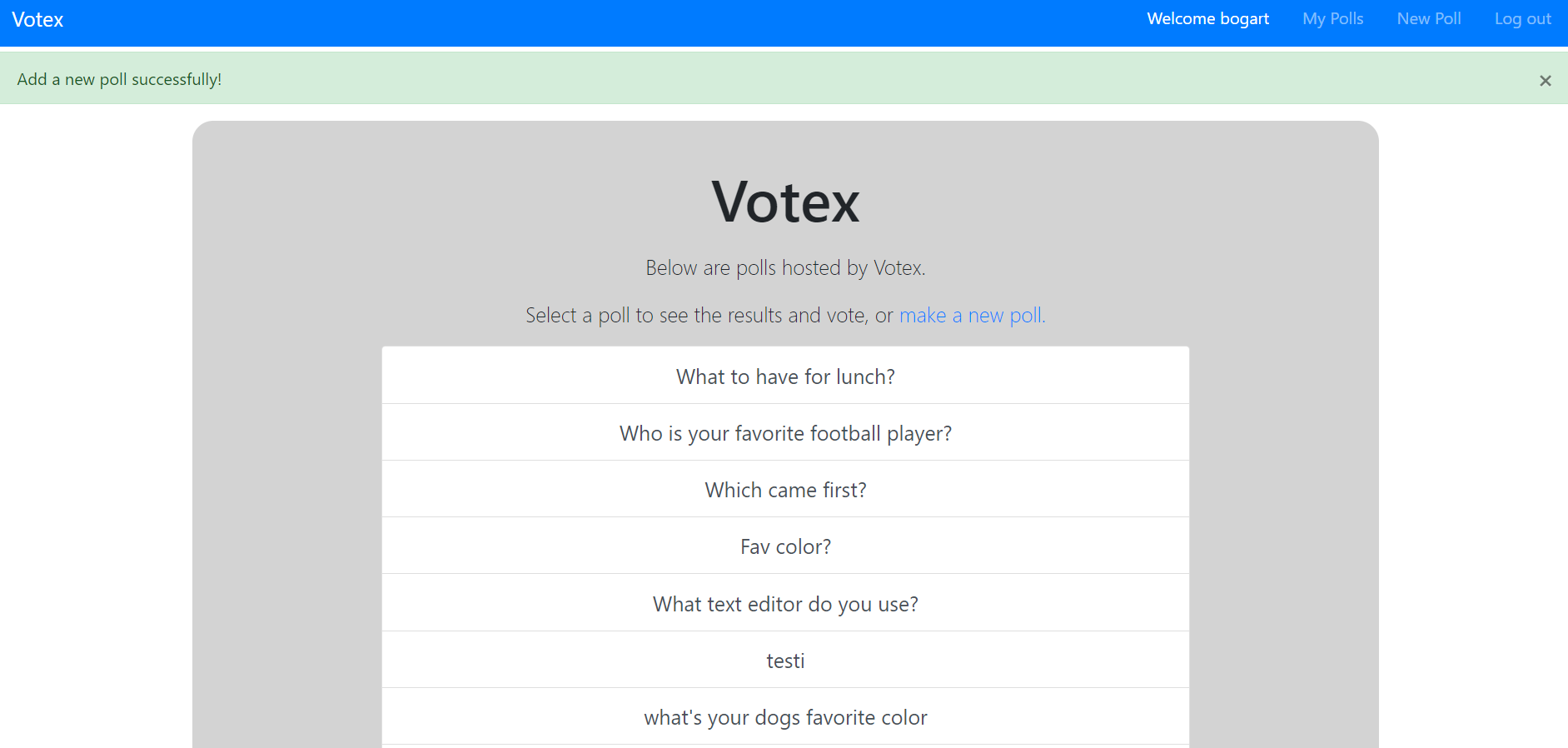Click the 'Add a new poll successfully!' message
The height and width of the screenshot is (748, 1568).
tap(119, 79)
